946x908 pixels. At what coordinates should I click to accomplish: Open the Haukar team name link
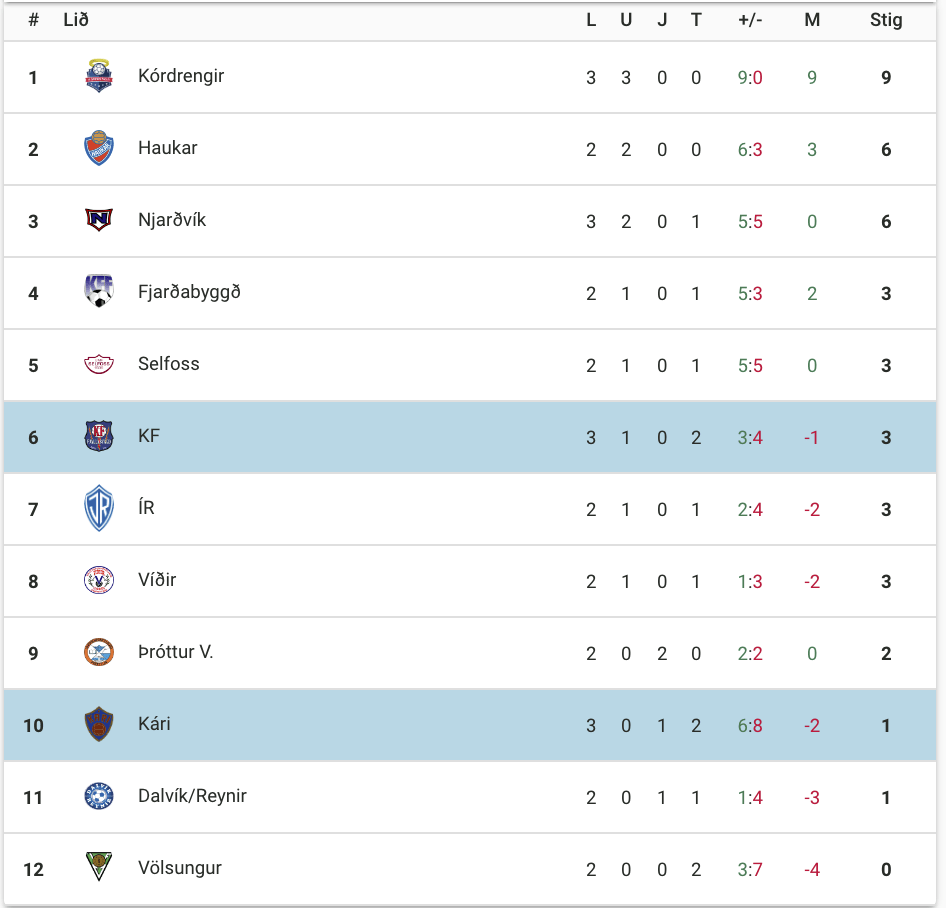coord(168,148)
